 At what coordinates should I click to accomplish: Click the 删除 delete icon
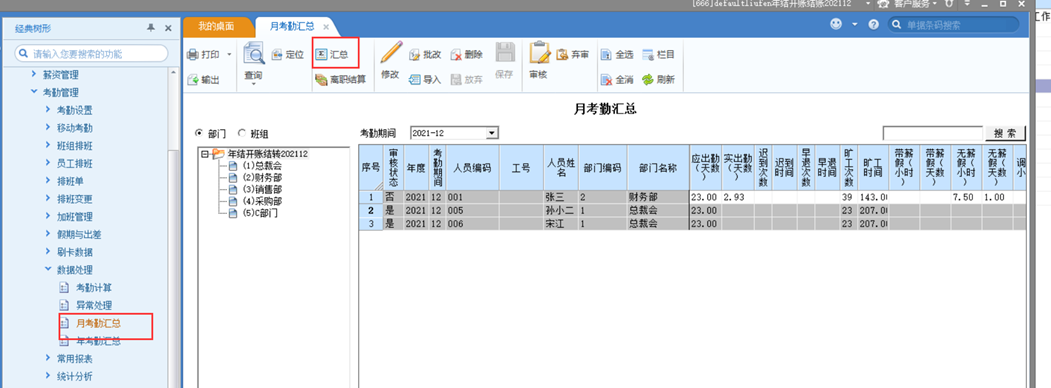point(456,55)
